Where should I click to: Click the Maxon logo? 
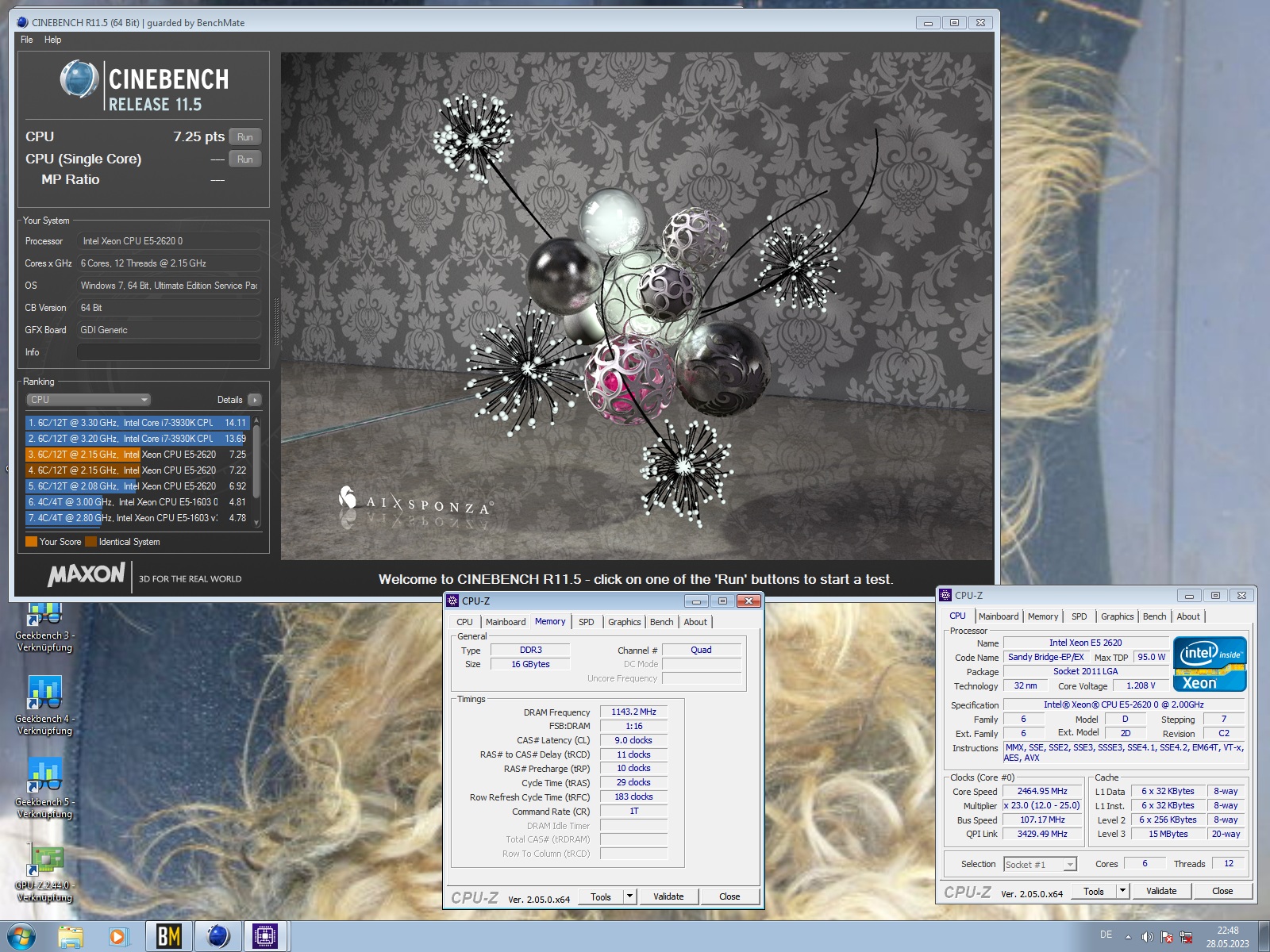point(86,574)
